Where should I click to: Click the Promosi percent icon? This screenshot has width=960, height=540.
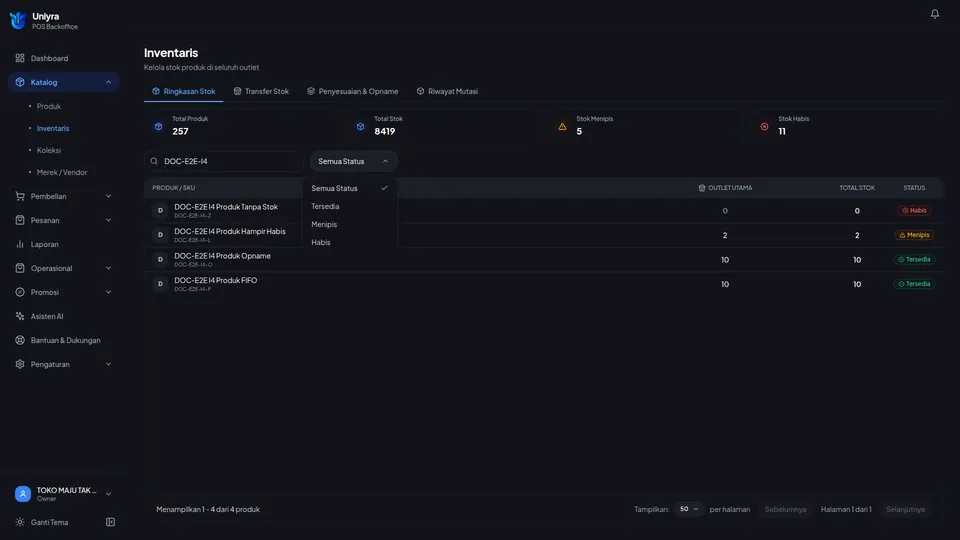[20, 292]
